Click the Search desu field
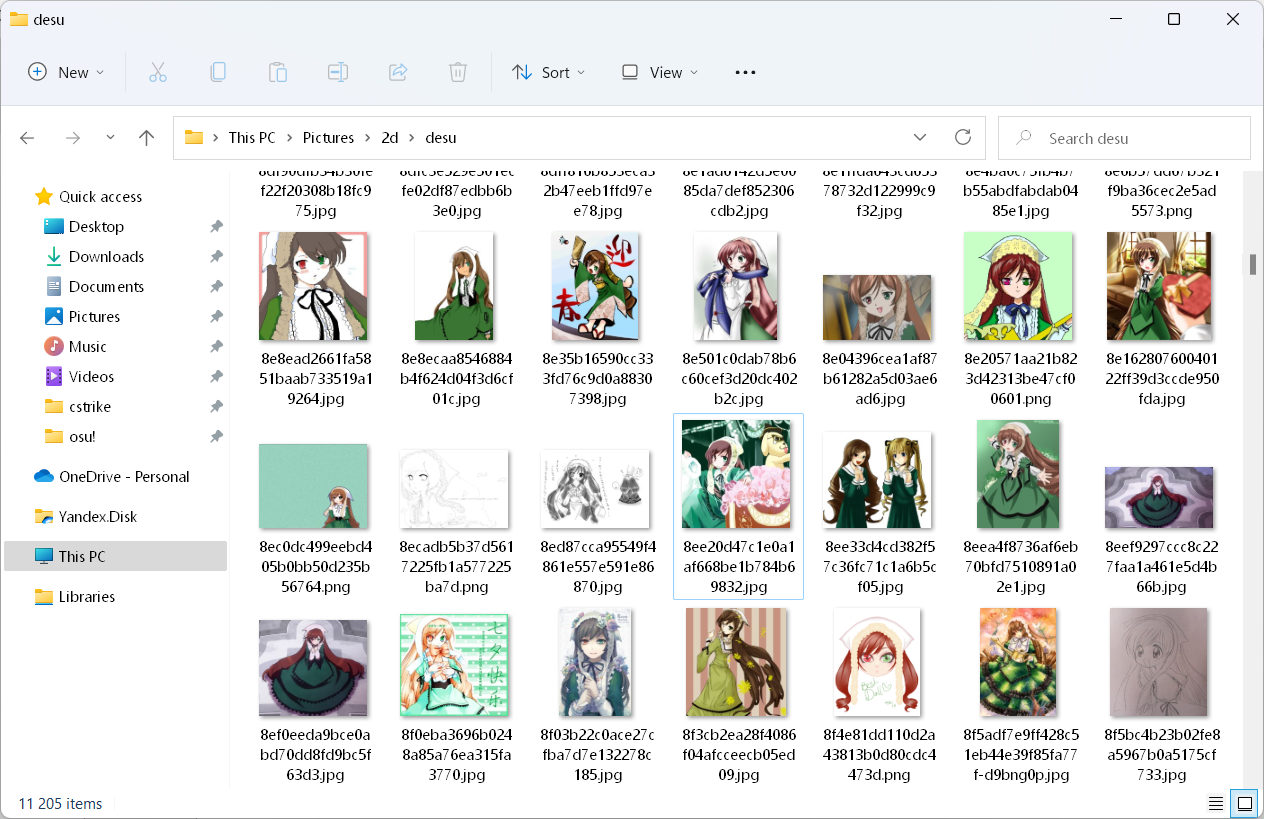Viewport: 1264px width, 819px height. pos(1124,138)
